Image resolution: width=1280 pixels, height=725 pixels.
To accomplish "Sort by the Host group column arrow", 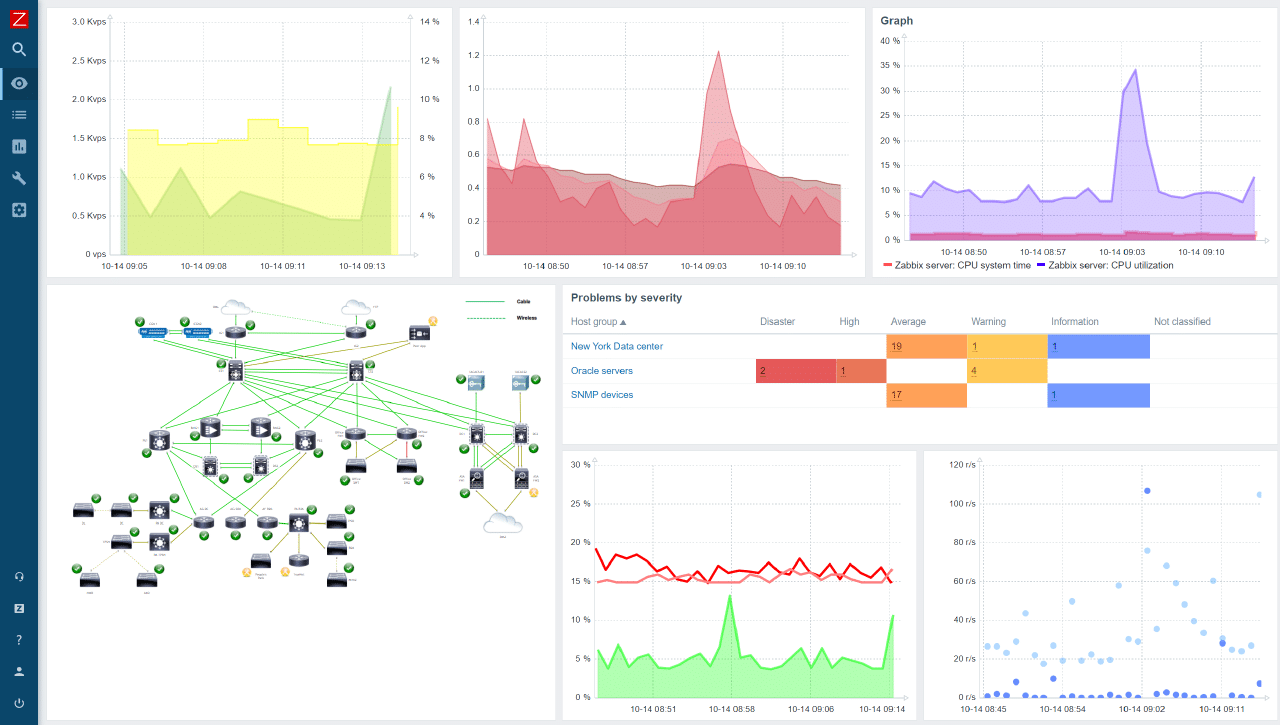I will (x=624, y=321).
